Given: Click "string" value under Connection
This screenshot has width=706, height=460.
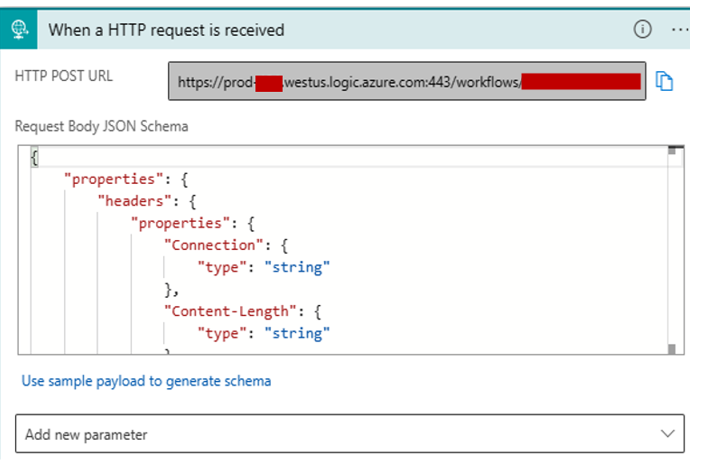Looking at the screenshot, I should pos(297,267).
